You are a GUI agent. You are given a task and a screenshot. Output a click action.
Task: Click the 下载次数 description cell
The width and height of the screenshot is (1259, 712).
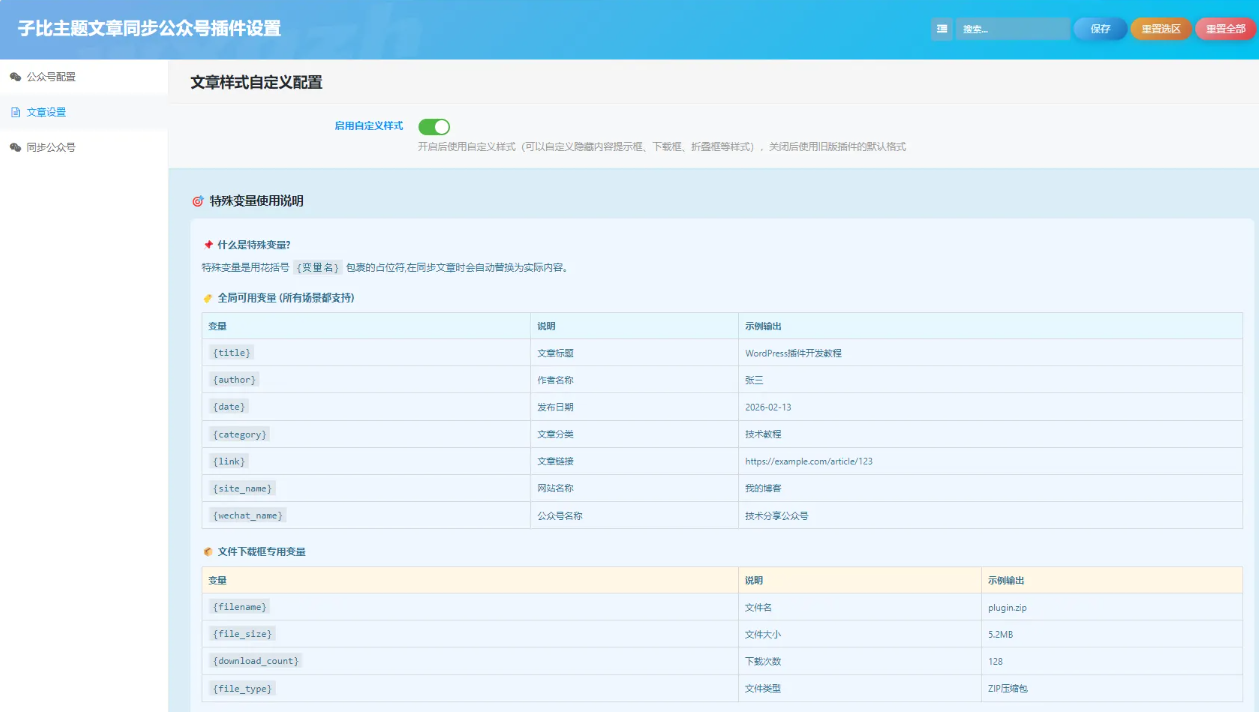(860, 661)
